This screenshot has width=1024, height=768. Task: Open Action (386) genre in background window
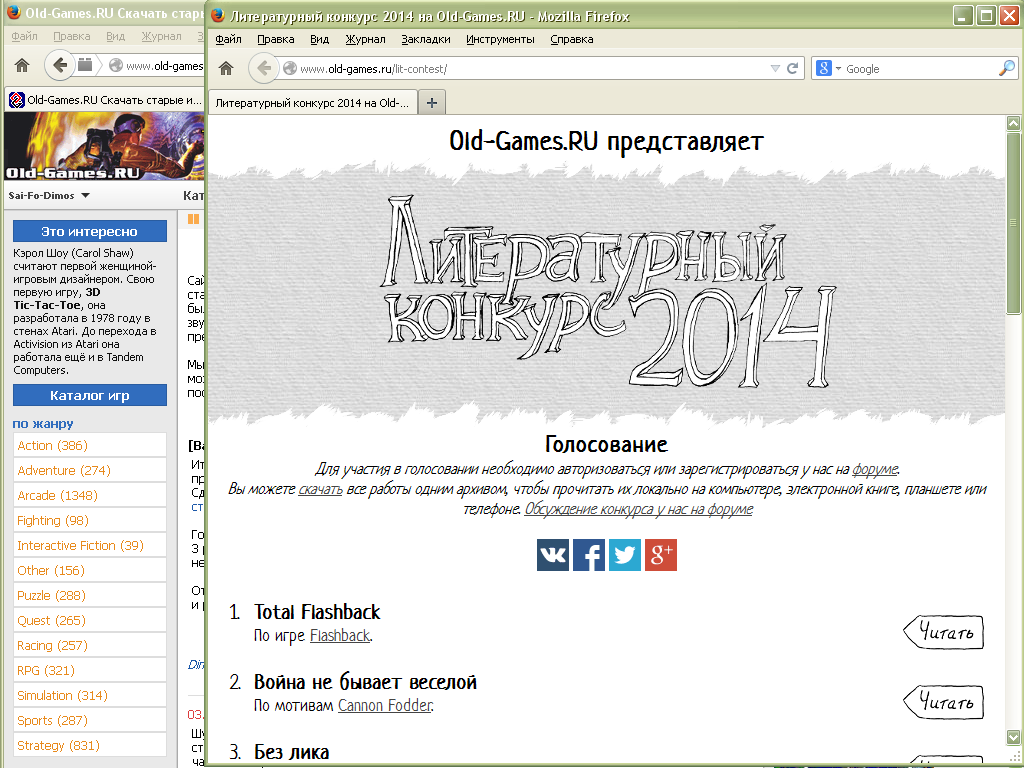click(52, 445)
